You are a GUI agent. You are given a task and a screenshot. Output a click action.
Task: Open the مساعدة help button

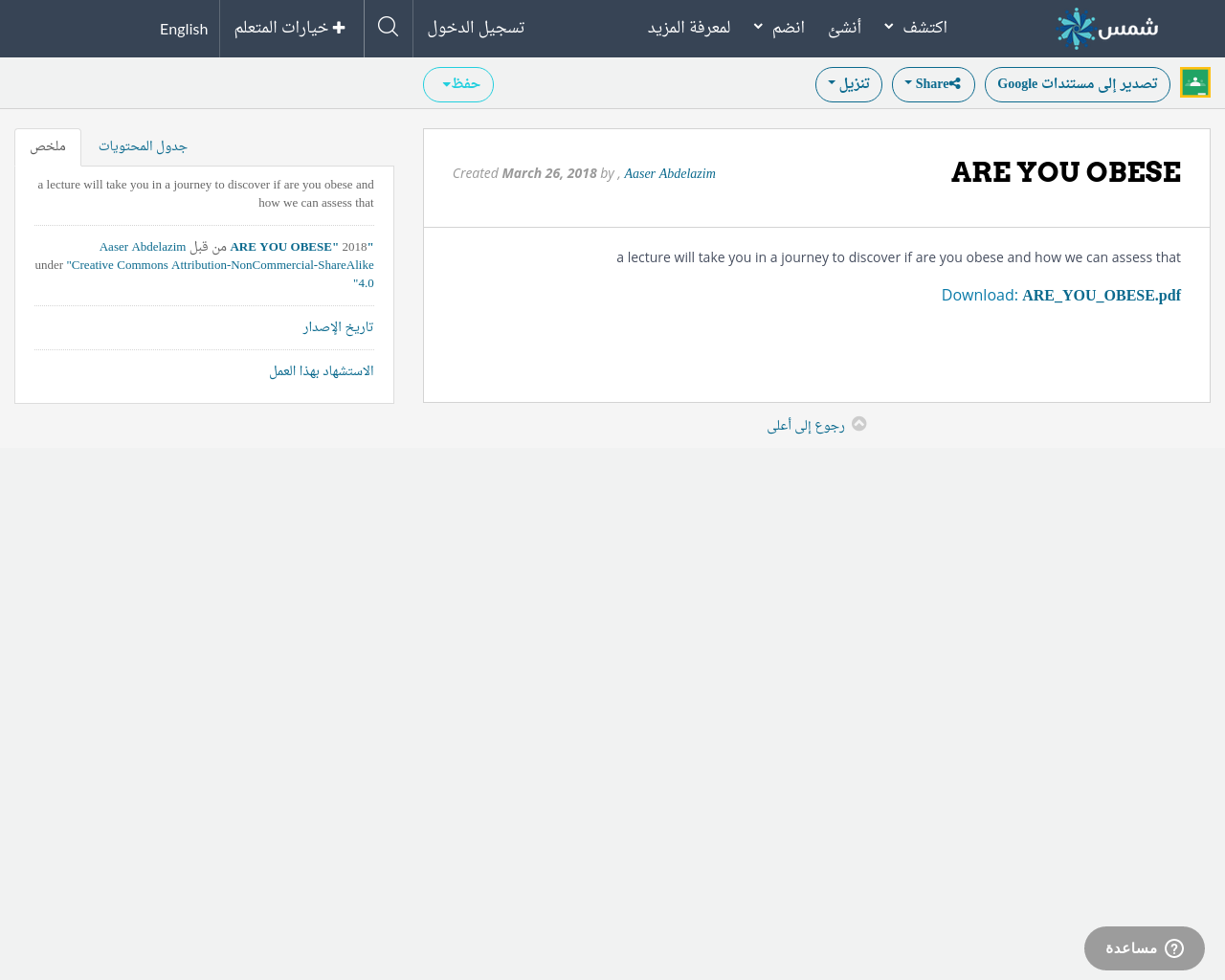click(x=1144, y=948)
